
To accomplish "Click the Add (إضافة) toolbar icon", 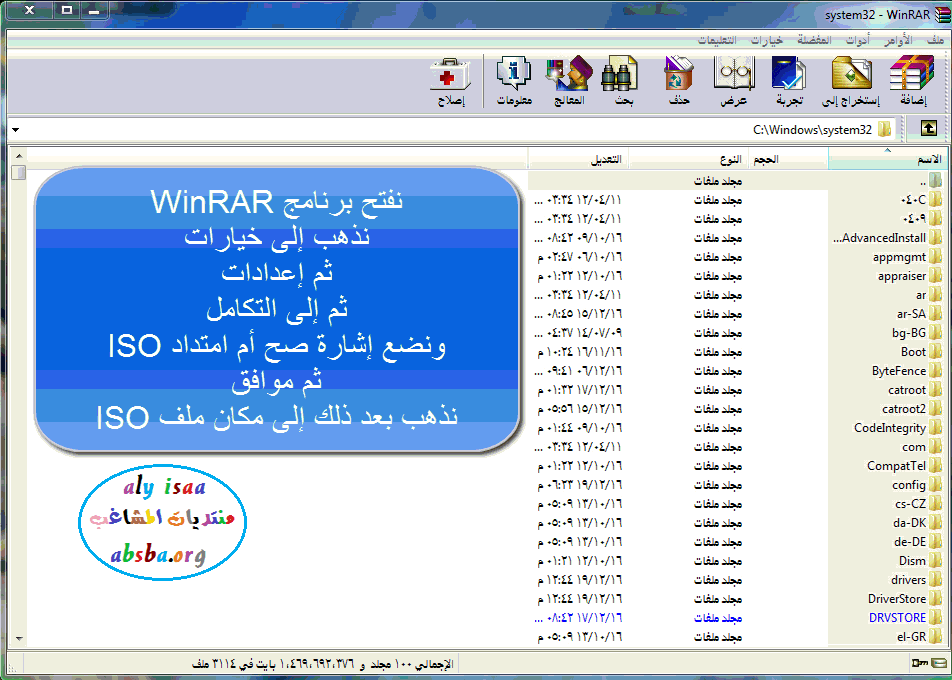I will tap(911, 81).
